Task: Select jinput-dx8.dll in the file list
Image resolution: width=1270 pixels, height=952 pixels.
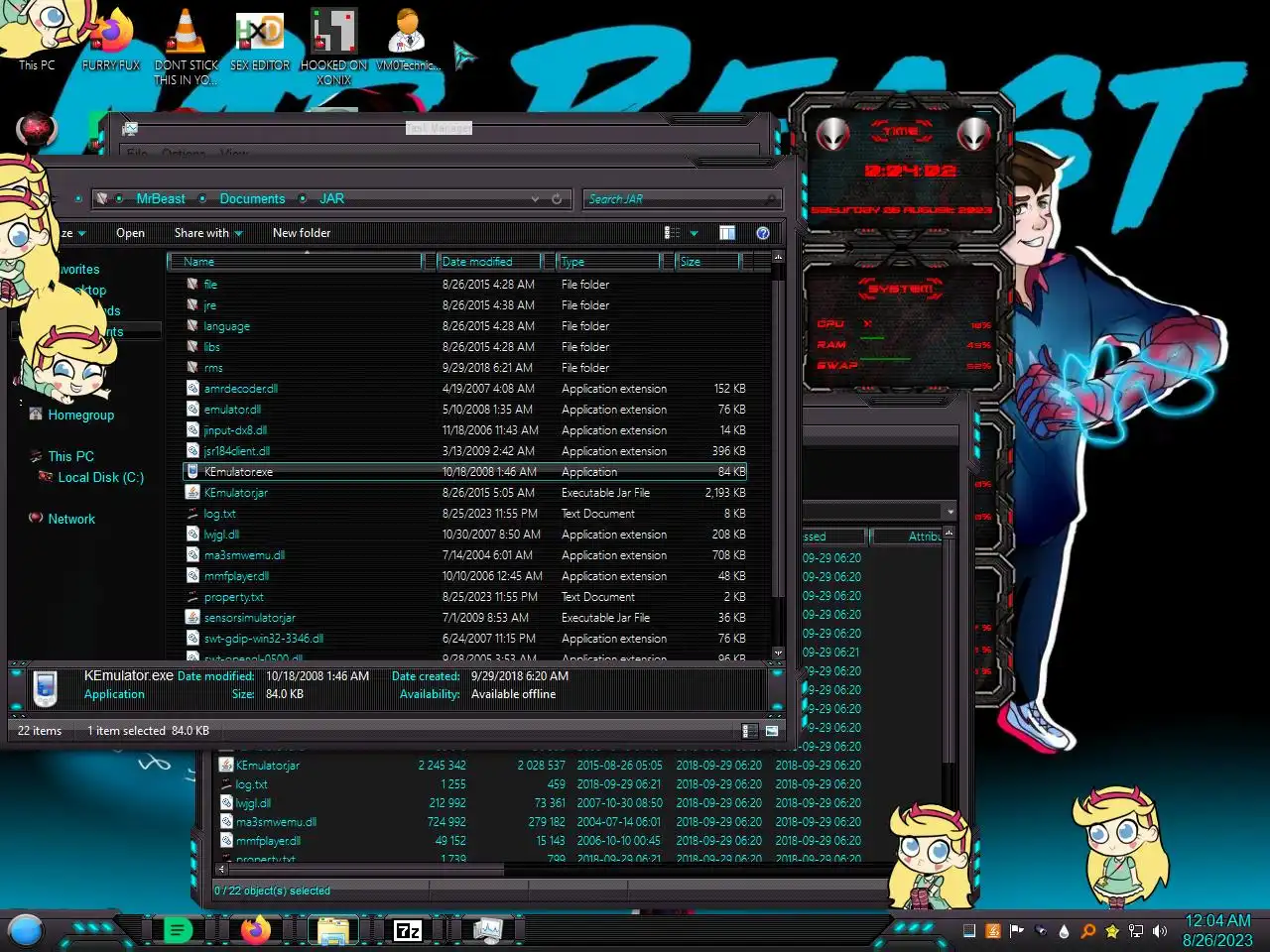Action: [465, 430]
